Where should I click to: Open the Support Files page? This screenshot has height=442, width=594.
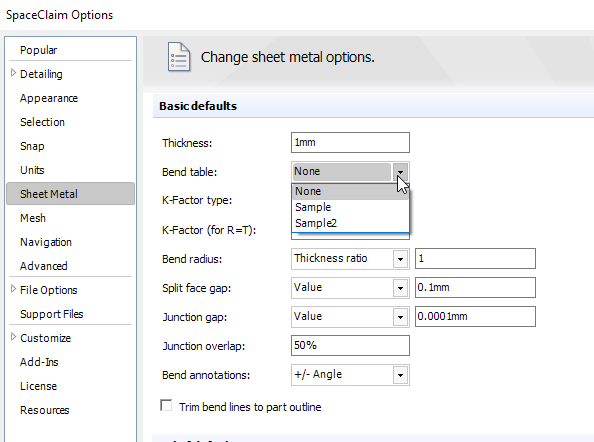coord(52,314)
